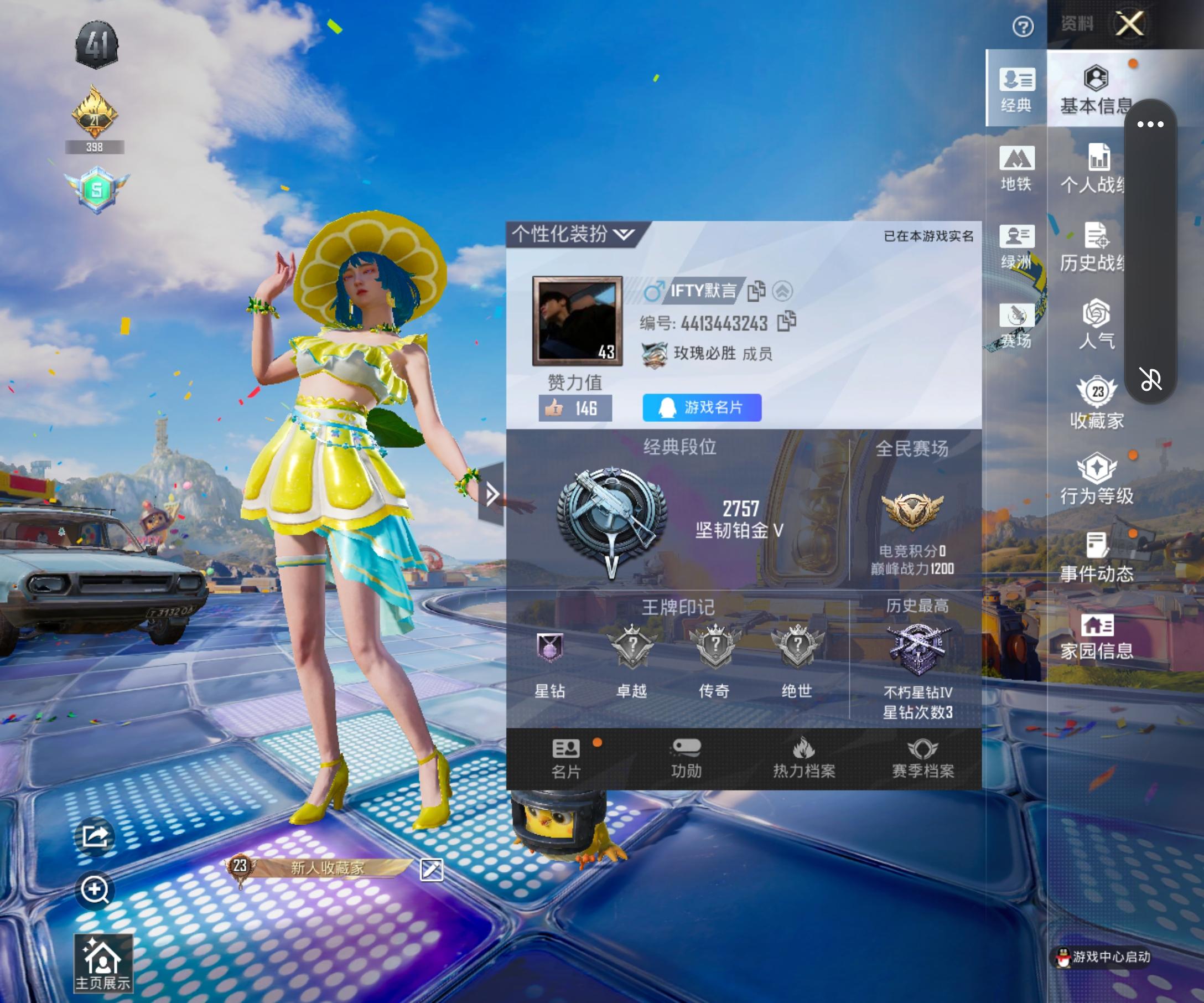Viewport: 1204px width, 1003px height.
Task: Open the 热力档案 bottom tab
Action: pos(805,759)
